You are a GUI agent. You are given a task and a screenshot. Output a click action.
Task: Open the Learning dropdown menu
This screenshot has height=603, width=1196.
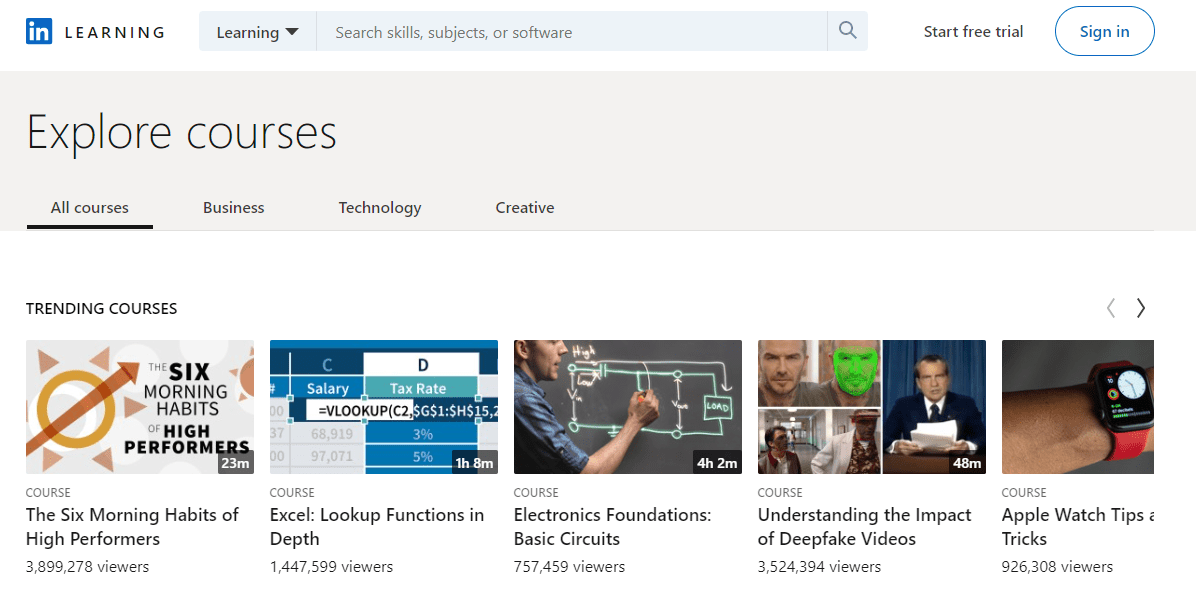257,32
